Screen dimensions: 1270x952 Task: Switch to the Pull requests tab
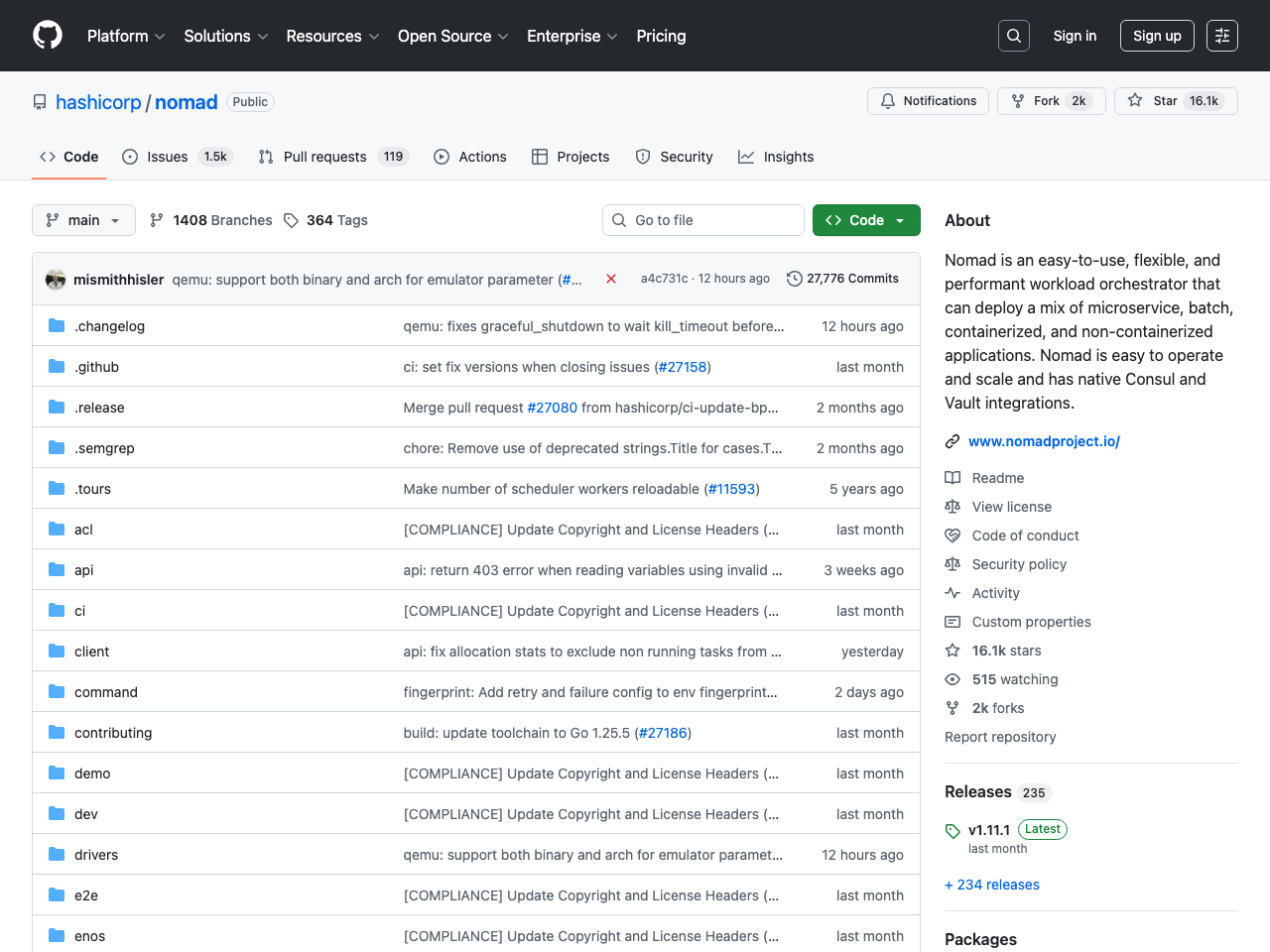[324, 157]
